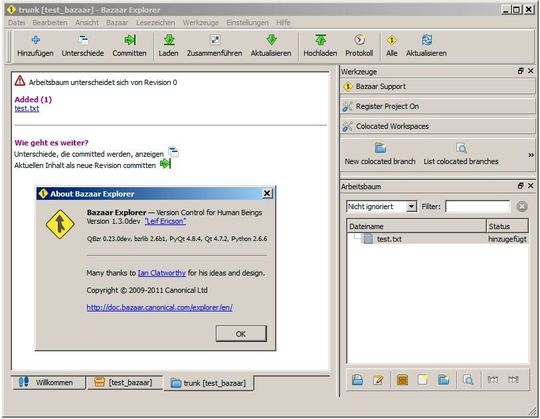Screen dimensions: 540x419
Task: Float the Werkzeuge panel
Action: pyautogui.click(x=520, y=71)
